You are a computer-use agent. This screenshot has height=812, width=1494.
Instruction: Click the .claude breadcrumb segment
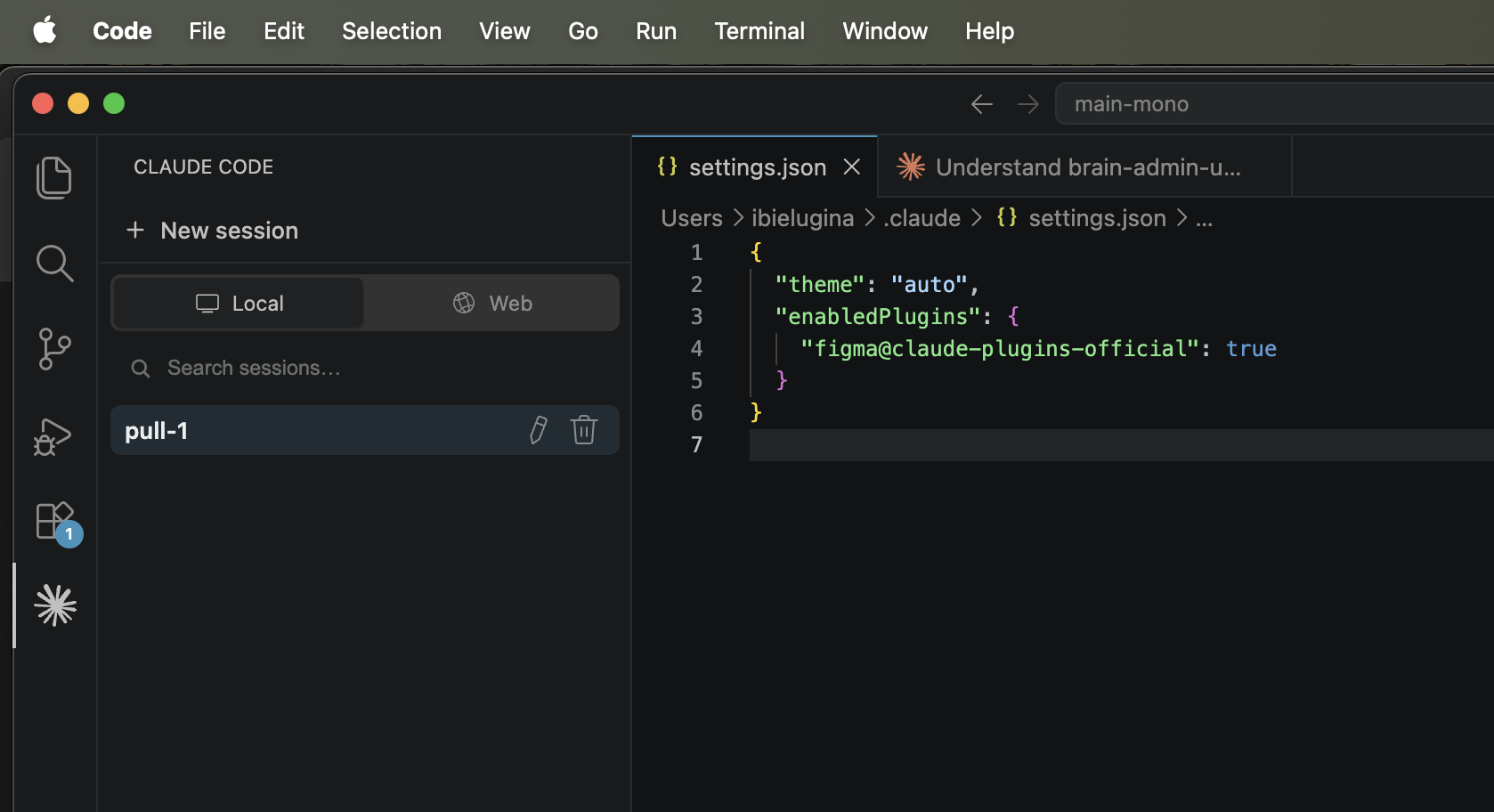pyautogui.click(x=922, y=218)
